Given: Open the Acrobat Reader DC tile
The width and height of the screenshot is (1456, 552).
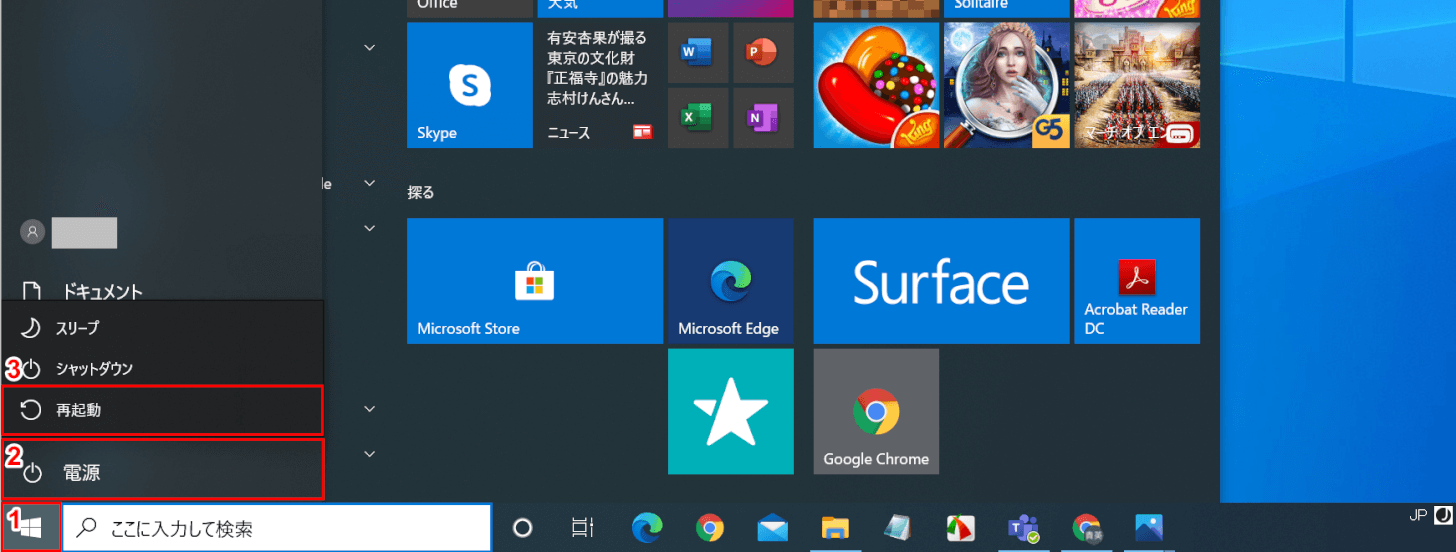Looking at the screenshot, I should click(x=1137, y=281).
